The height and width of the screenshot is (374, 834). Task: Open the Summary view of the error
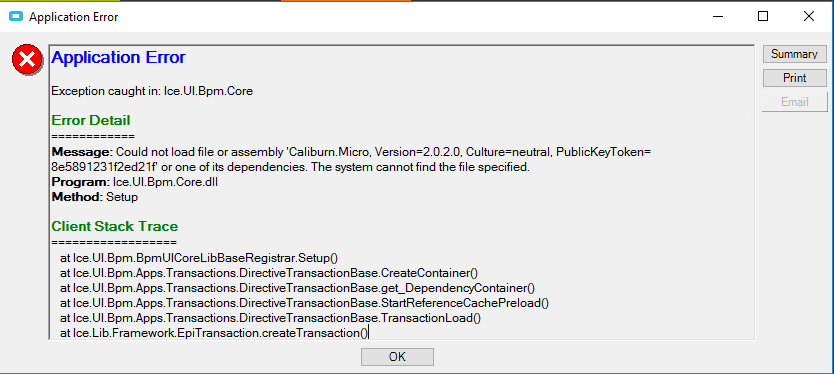tap(794, 54)
